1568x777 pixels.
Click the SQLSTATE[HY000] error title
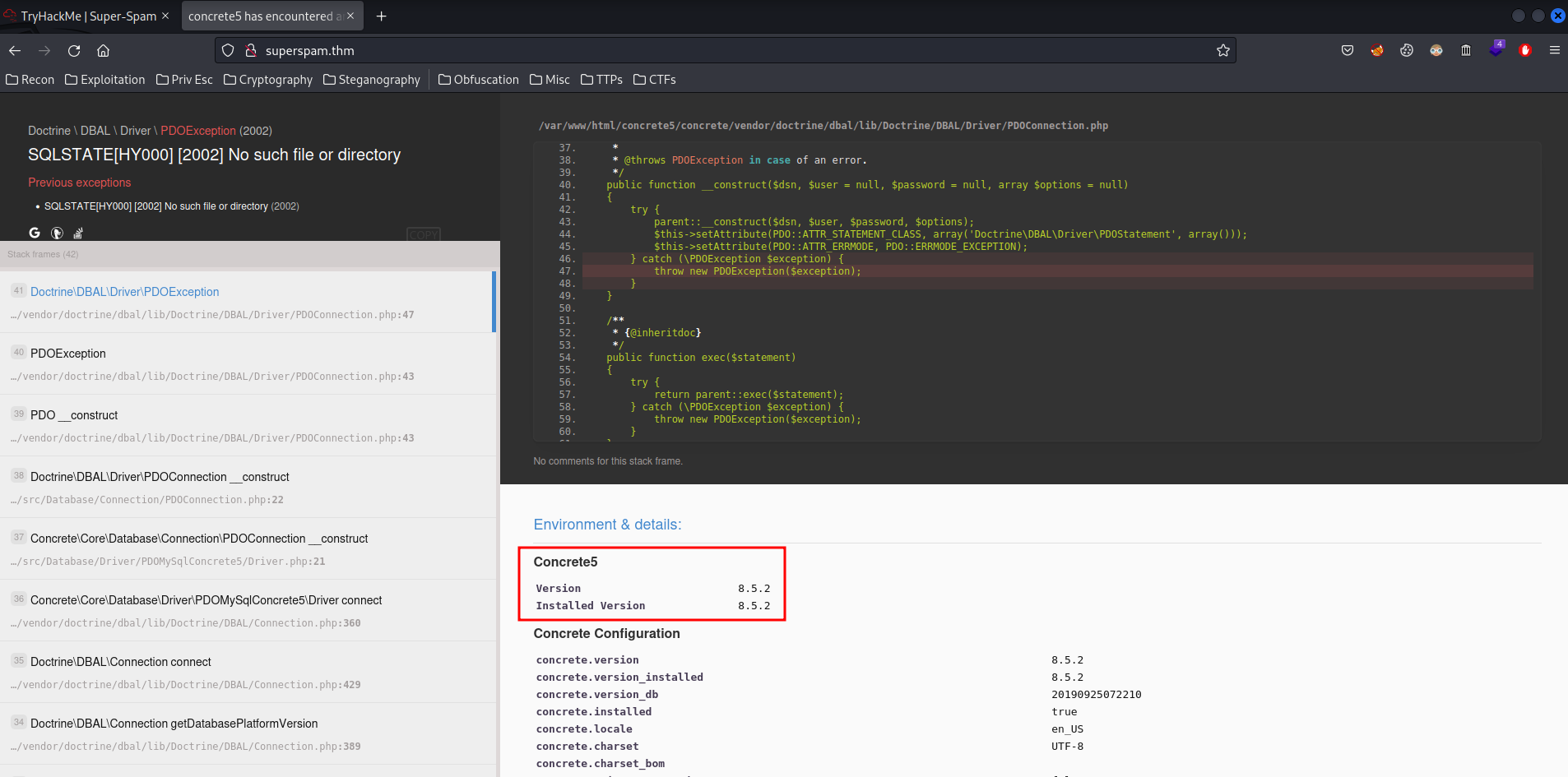(215, 155)
